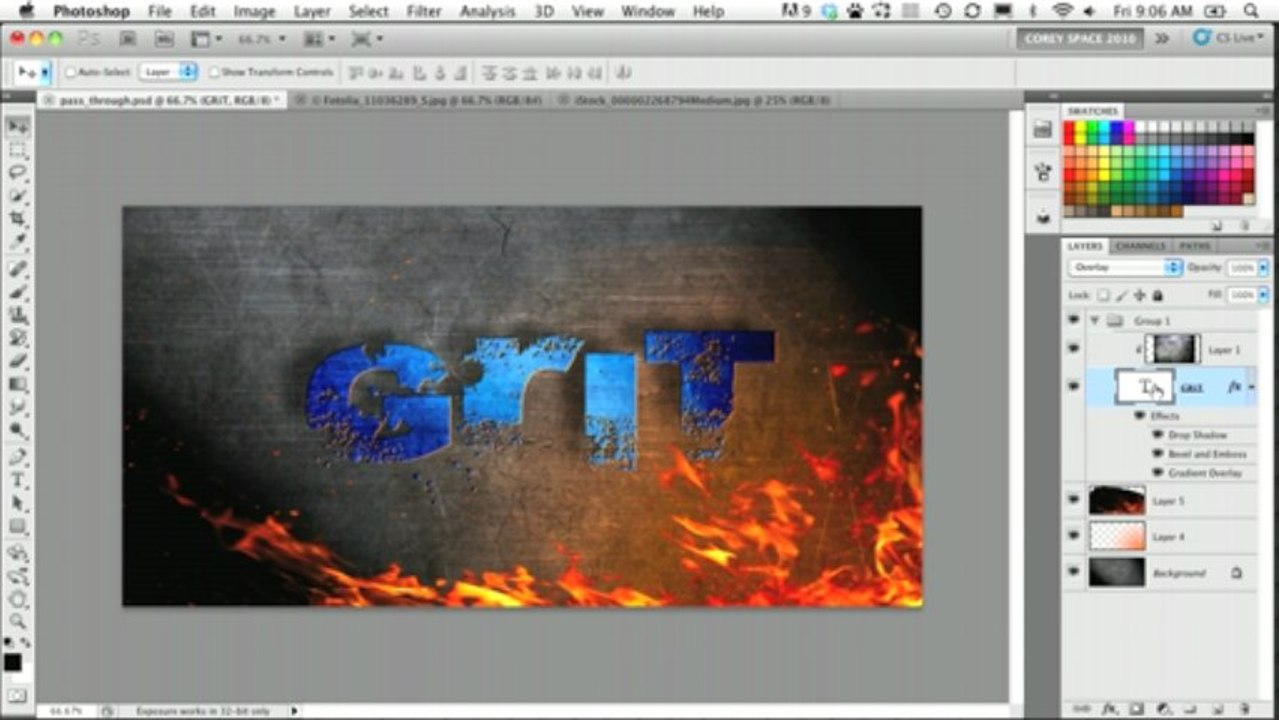Hide the Group 1 layer group
This screenshot has width=1279, height=720.
click(x=1073, y=320)
